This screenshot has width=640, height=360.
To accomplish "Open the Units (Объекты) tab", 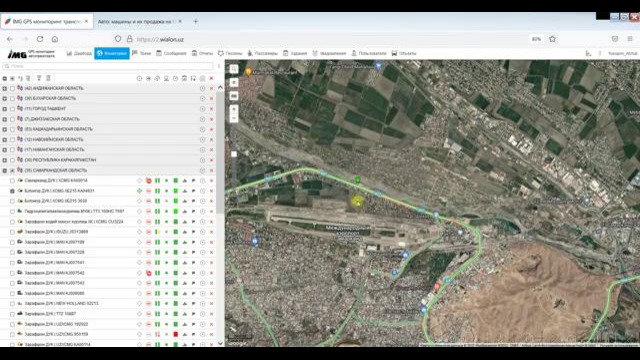I will click(404, 53).
